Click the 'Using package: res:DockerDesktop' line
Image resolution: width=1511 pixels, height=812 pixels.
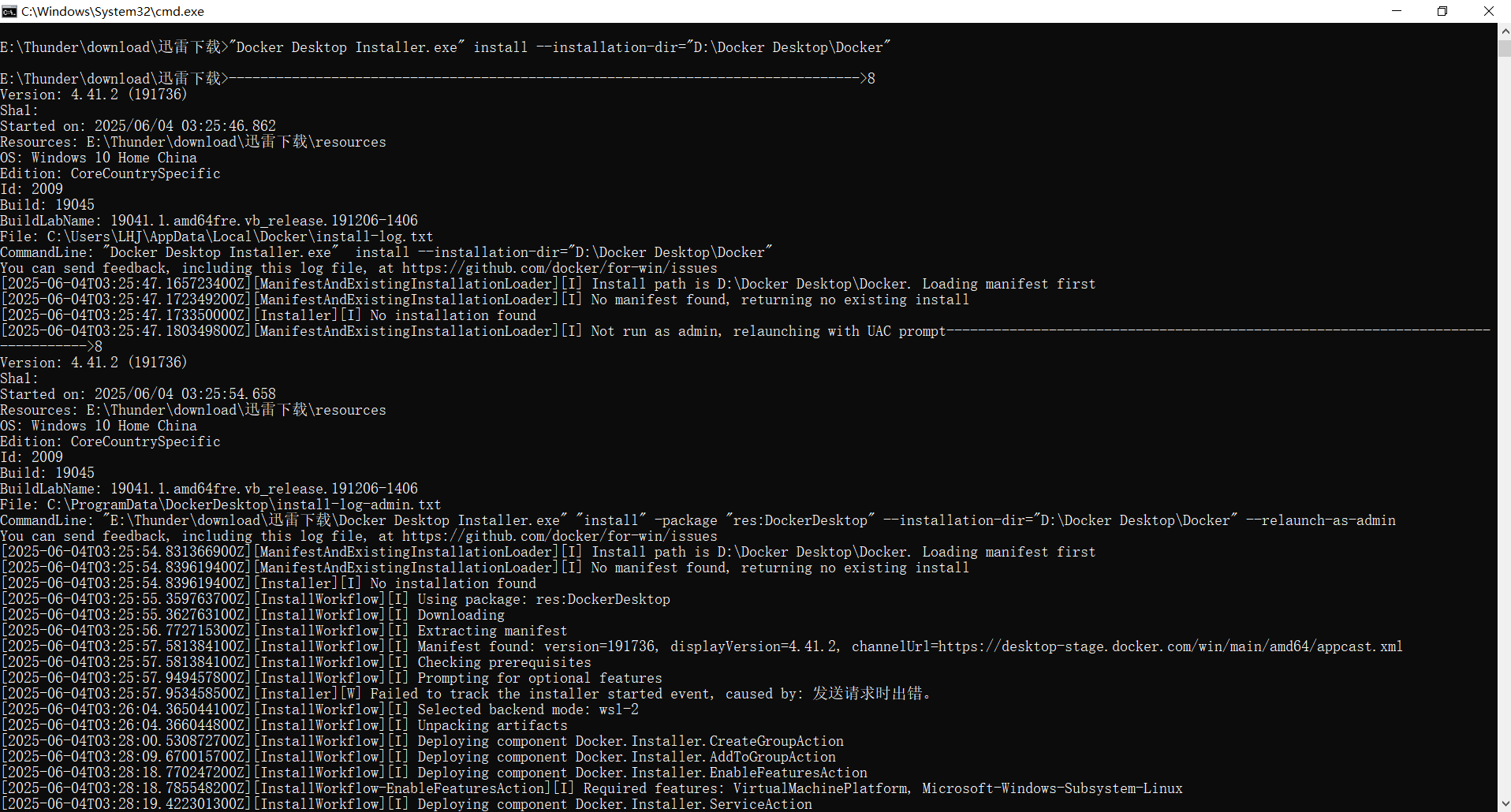pyautogui.click(x=335, y=599)
